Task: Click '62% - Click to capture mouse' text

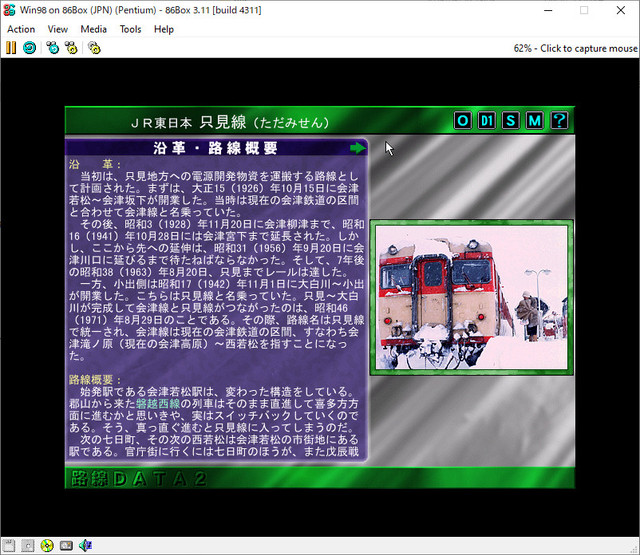Action: click(x=575, y=48)
